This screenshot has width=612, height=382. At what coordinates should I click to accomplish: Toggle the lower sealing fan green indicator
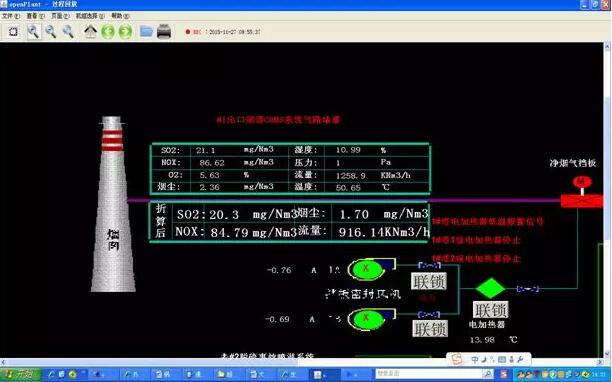[x=366, y=319]
